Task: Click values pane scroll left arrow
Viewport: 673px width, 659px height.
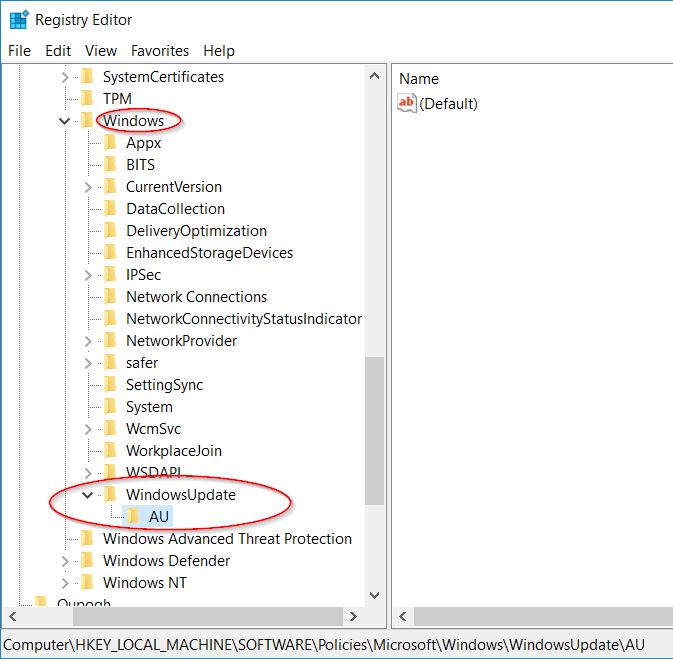Action: (x=403, y=617)
